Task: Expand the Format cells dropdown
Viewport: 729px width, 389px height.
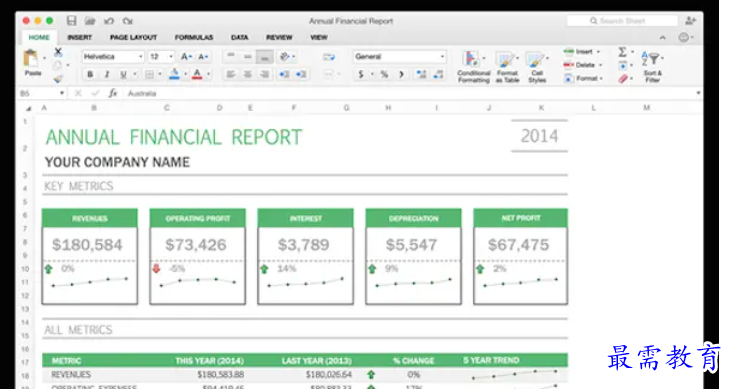Action: 601,79
